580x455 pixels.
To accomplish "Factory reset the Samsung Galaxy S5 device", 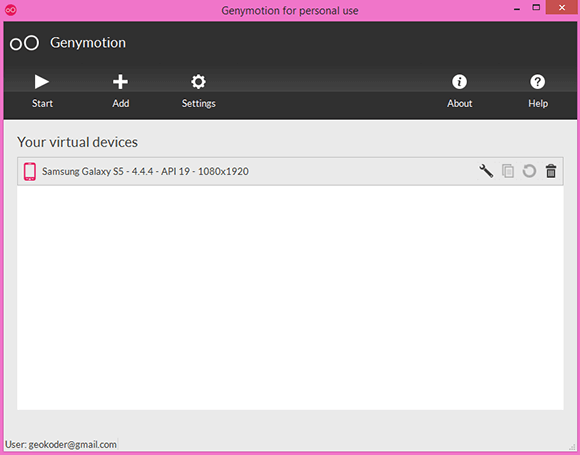I will (x=529, y=171).
